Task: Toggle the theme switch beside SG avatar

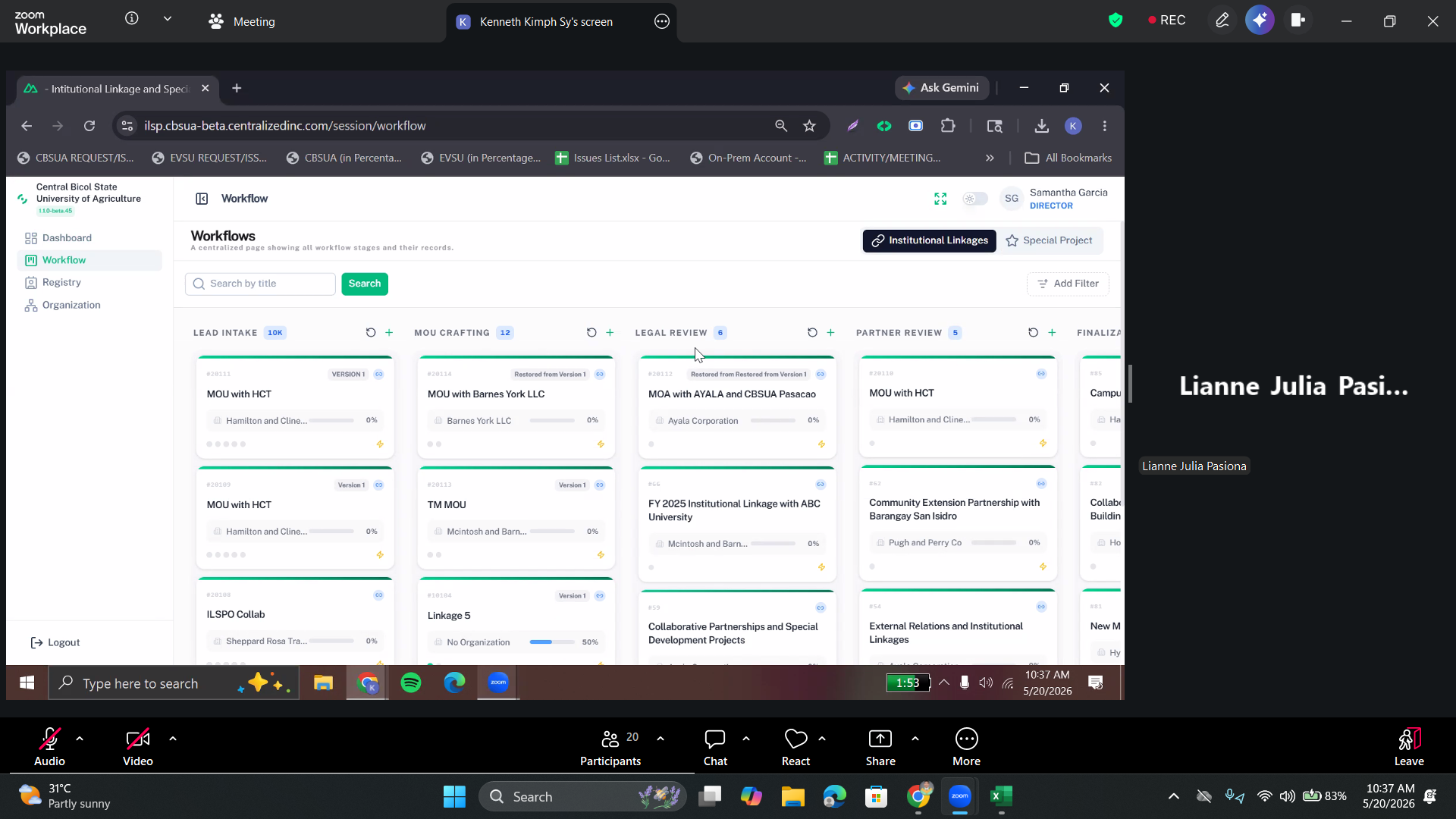Action: tap(975, 199)
